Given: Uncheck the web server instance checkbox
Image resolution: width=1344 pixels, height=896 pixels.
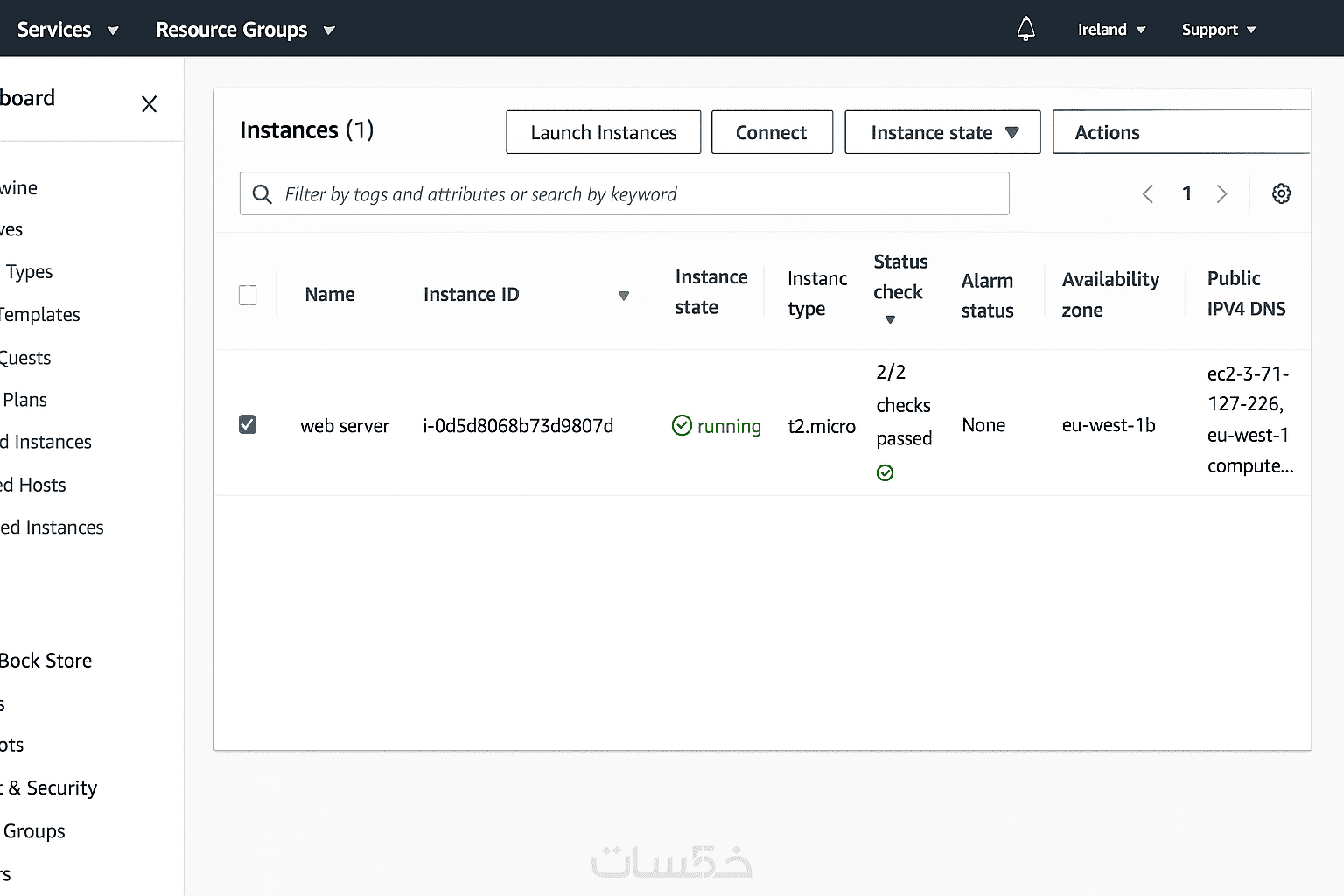Looking at the screenshot, I should pyautogui.click(x=248, y=425).
